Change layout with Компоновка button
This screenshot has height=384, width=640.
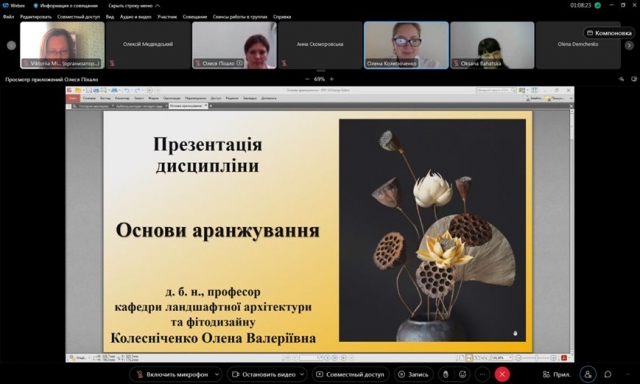click(x=609, y=33)
